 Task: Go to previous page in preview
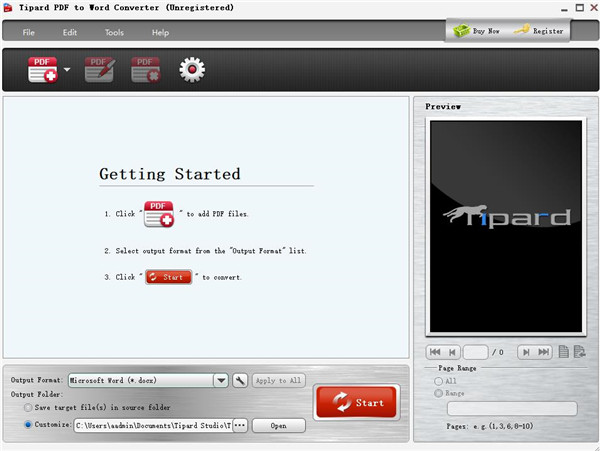pos(452,352)
